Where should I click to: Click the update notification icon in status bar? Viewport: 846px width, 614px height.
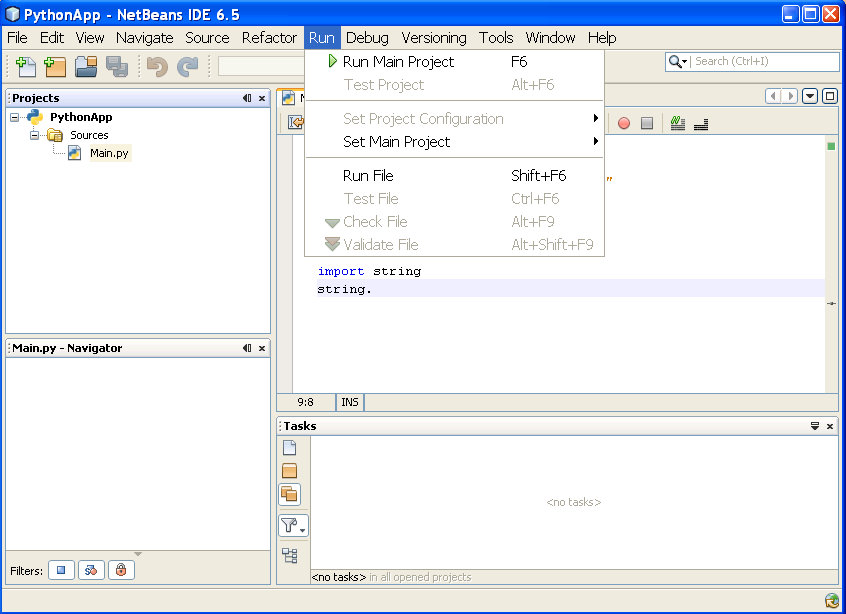click(x=832, y=601)
